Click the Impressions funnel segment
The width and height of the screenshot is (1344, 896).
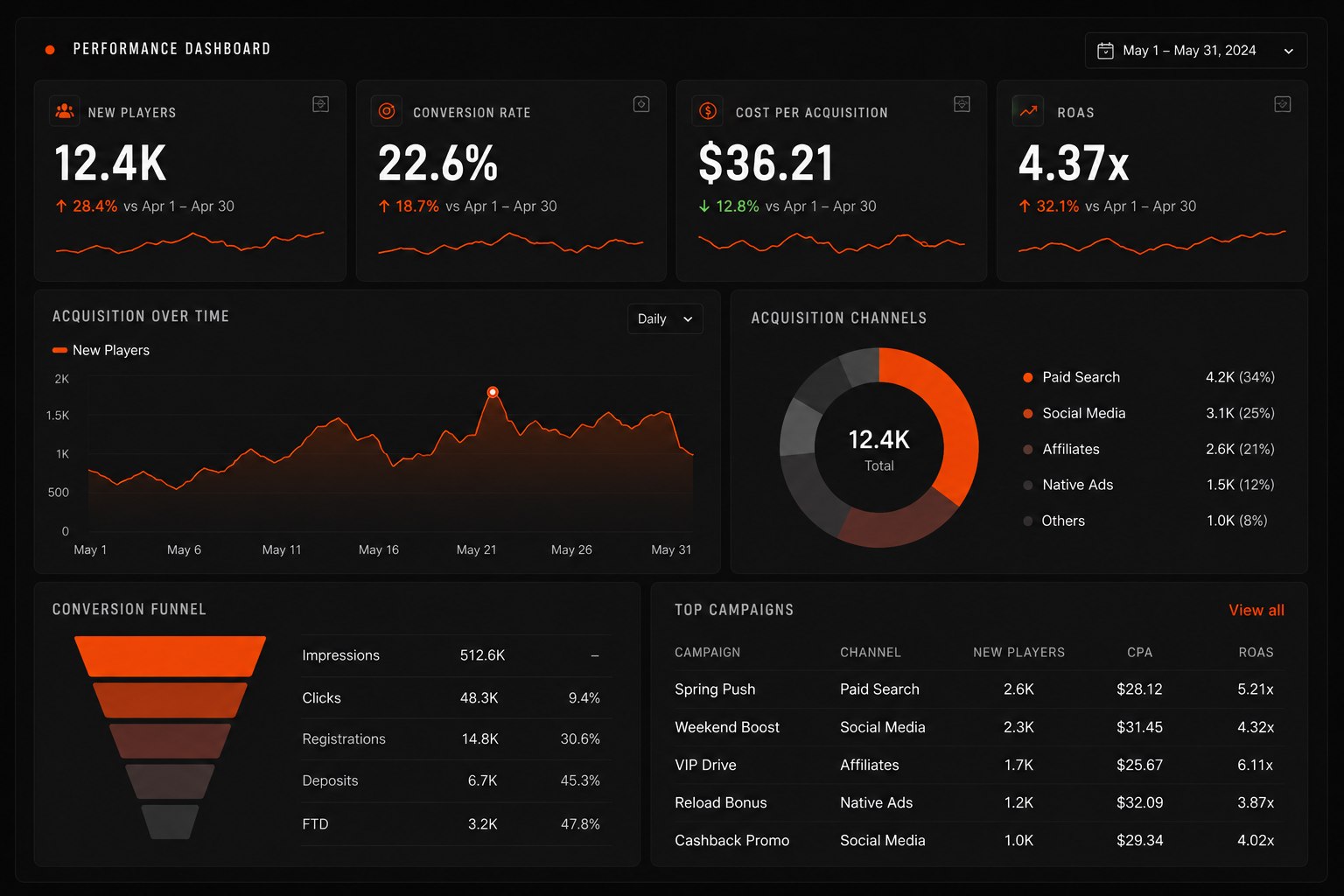pyautogui.click(x=170, y=655)
